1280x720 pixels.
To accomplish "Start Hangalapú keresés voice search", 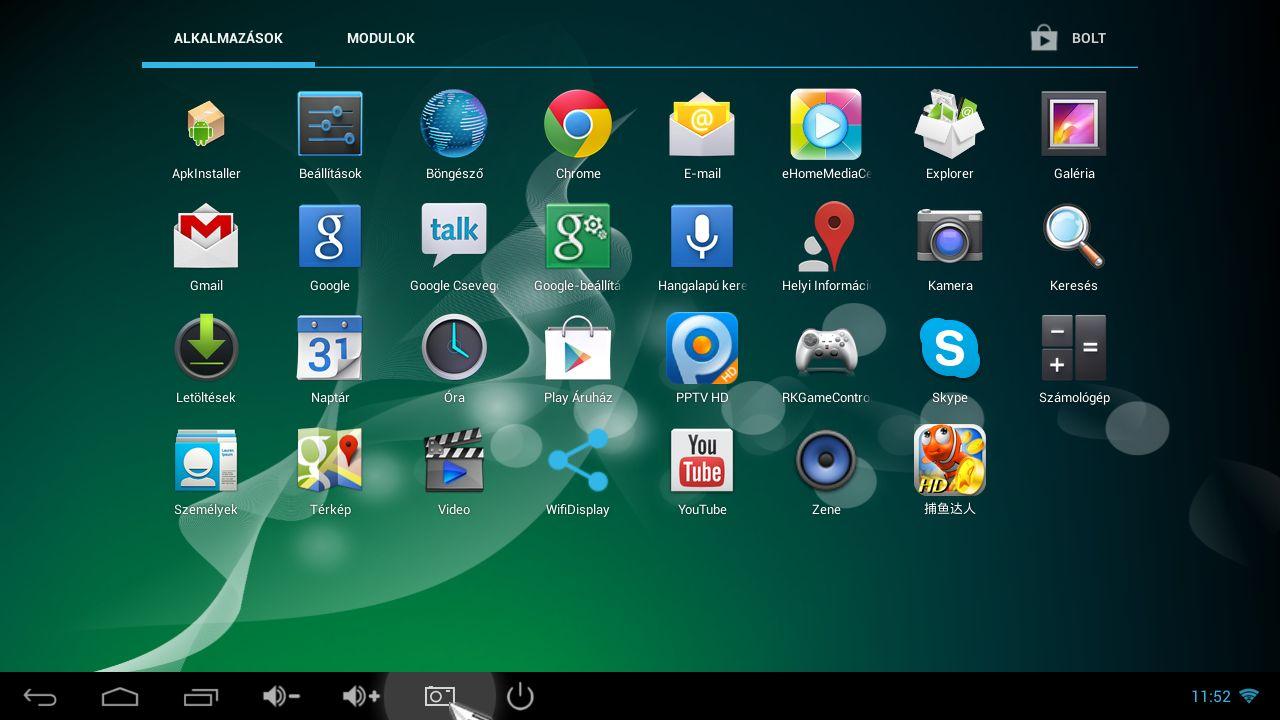I will pos(702,237).
